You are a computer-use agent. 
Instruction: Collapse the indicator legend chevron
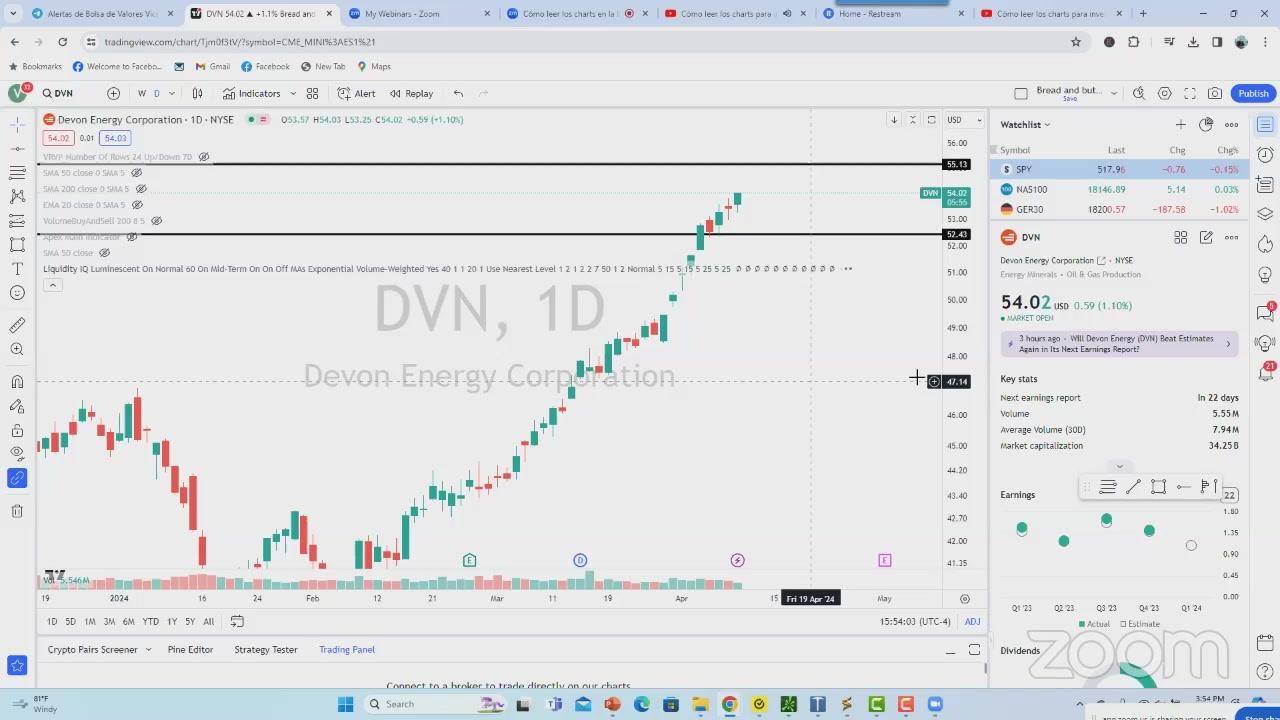pyautogui.click(x=52, y=285)
